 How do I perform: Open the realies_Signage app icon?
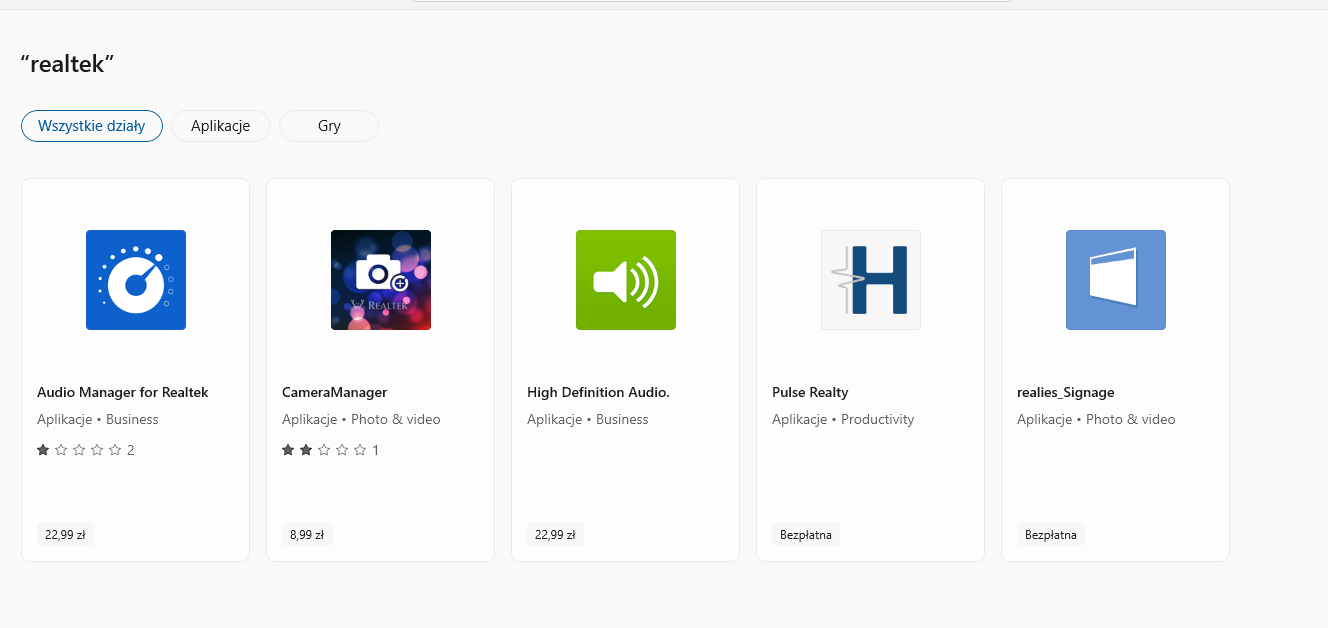(x=1116, y=280)
